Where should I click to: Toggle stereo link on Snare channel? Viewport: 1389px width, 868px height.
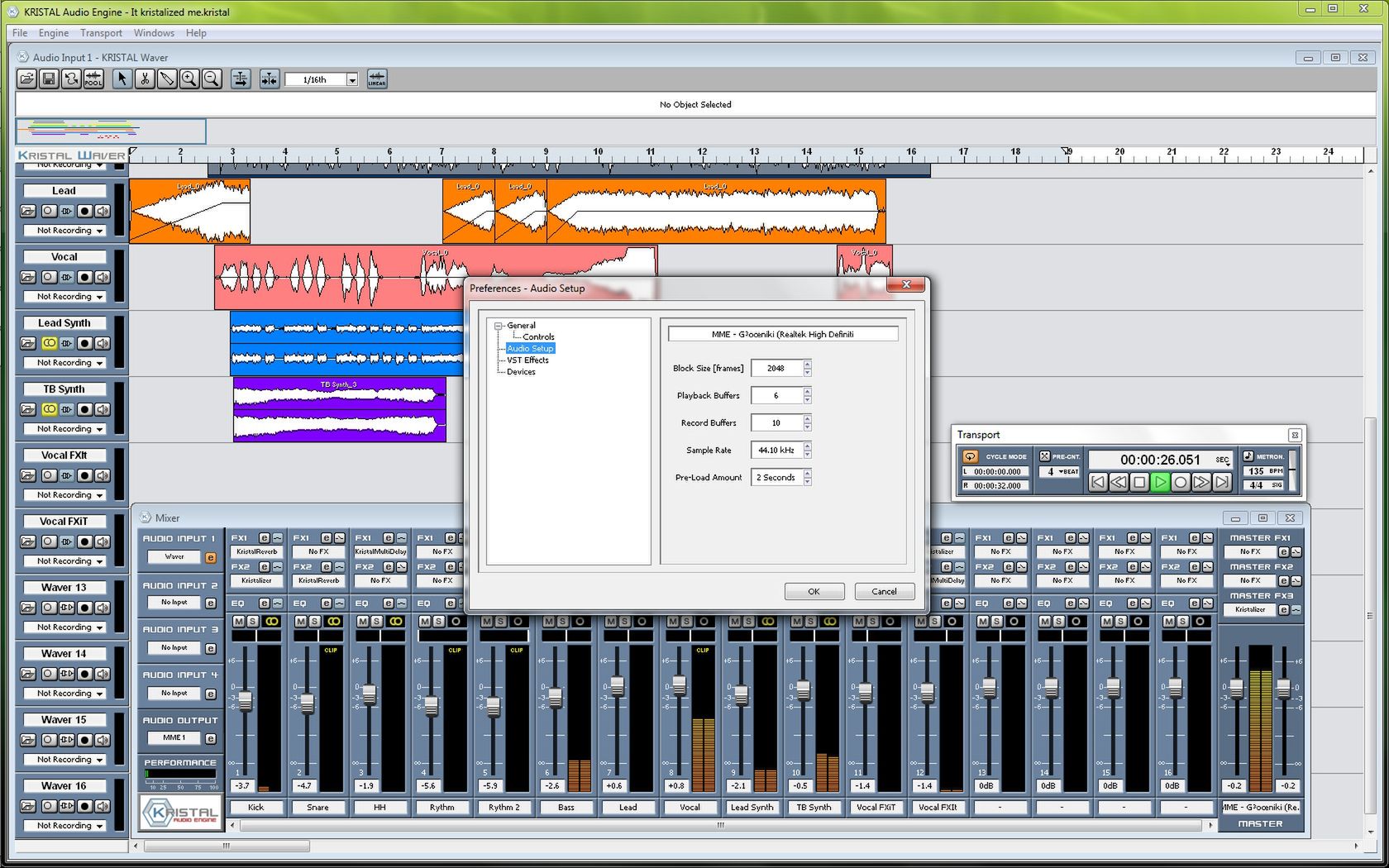334,621
